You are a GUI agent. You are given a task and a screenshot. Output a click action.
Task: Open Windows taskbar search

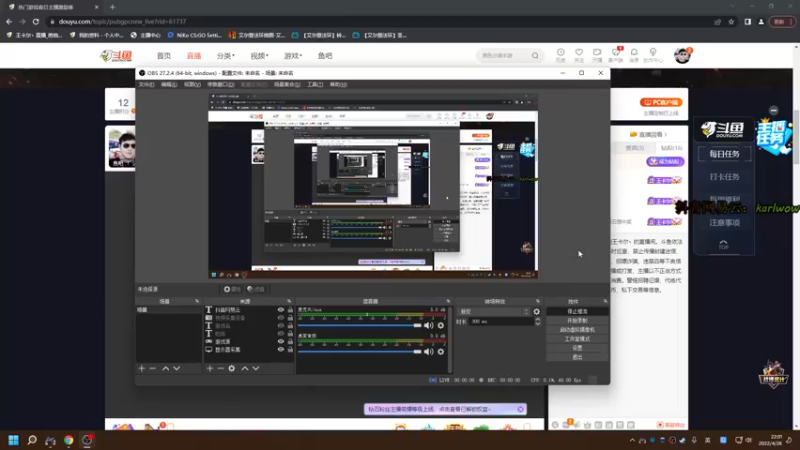click(32, 440)
